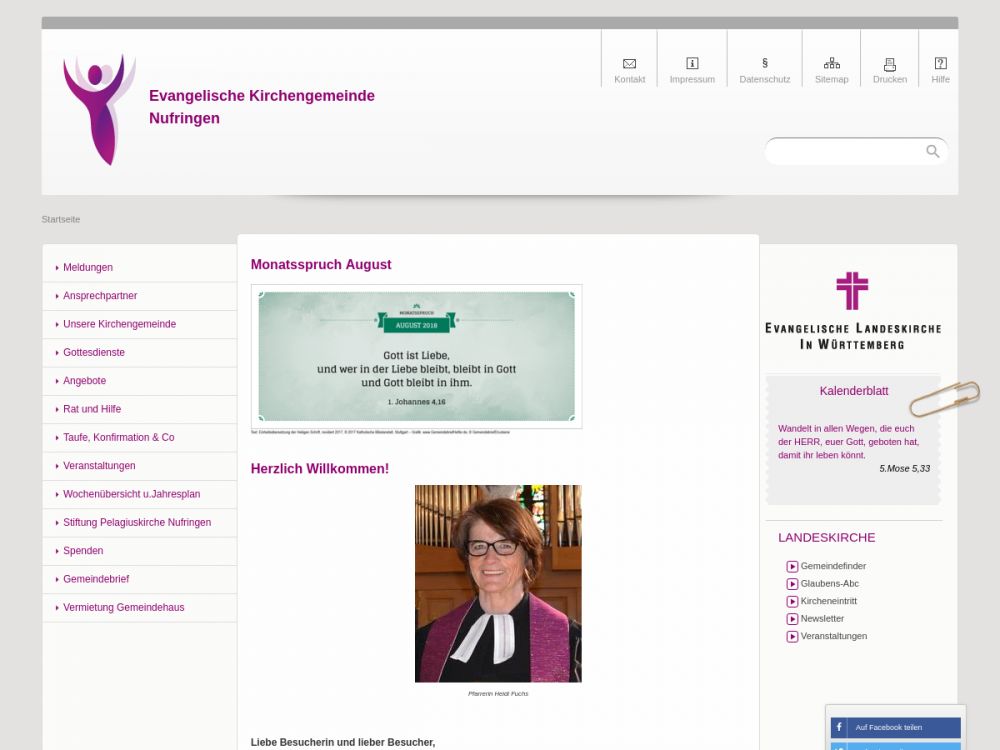Click the Kontakt envelope icon
1000x750 pixels.
click(629, 64)
